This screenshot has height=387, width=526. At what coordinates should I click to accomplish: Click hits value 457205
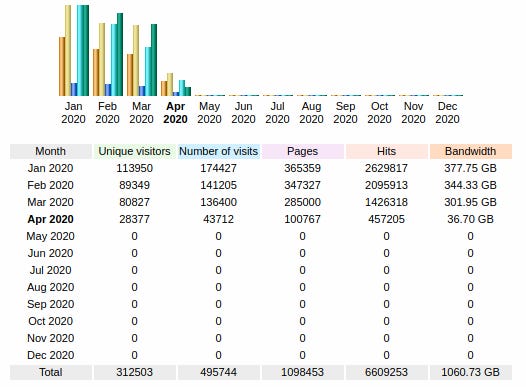(x=386, y=219)
